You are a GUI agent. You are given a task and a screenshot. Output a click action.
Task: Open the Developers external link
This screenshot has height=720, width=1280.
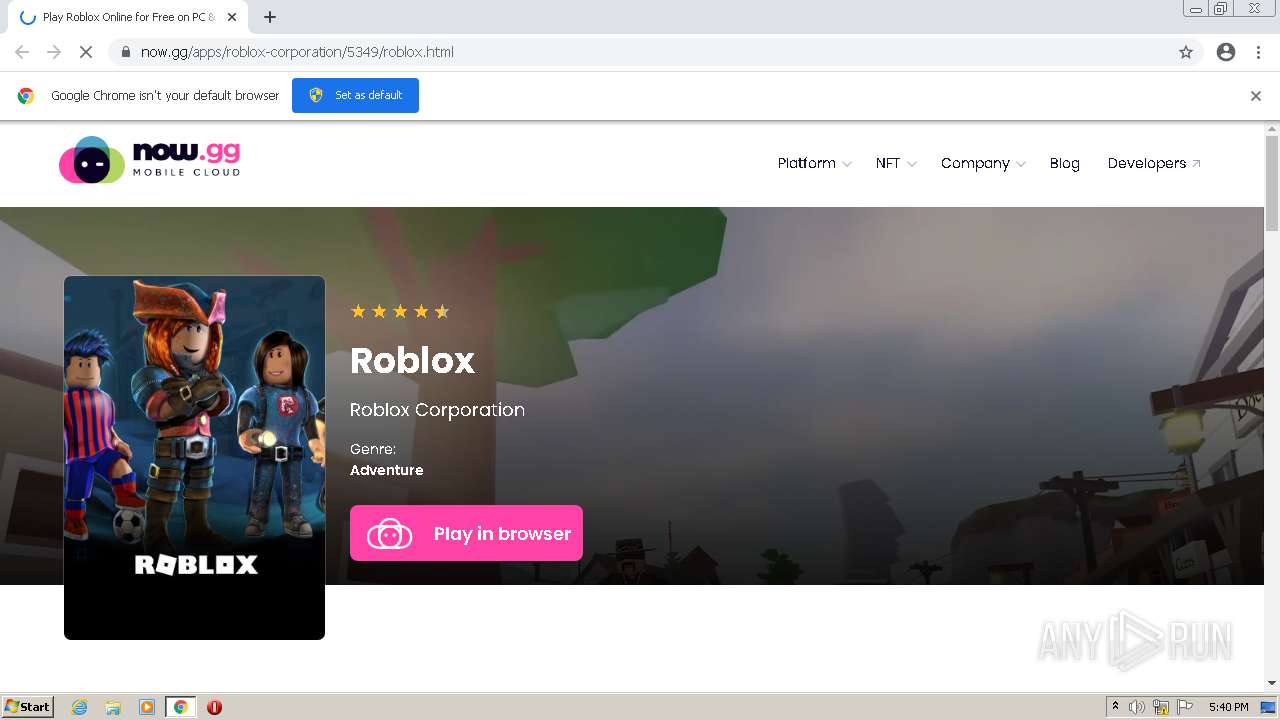pos(1154,163)
